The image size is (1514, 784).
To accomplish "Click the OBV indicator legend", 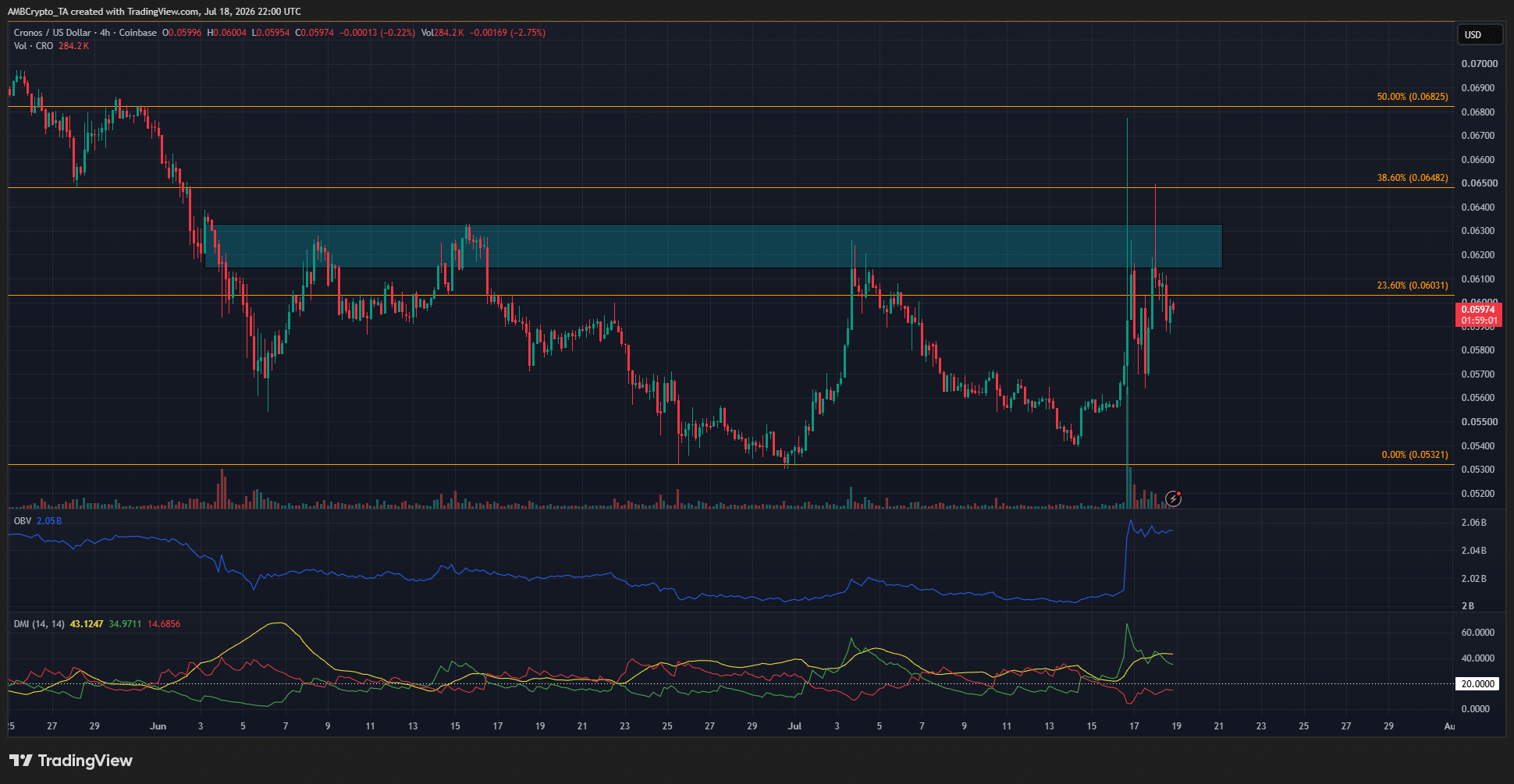I will pyautogui.click(x=23, y=521).
